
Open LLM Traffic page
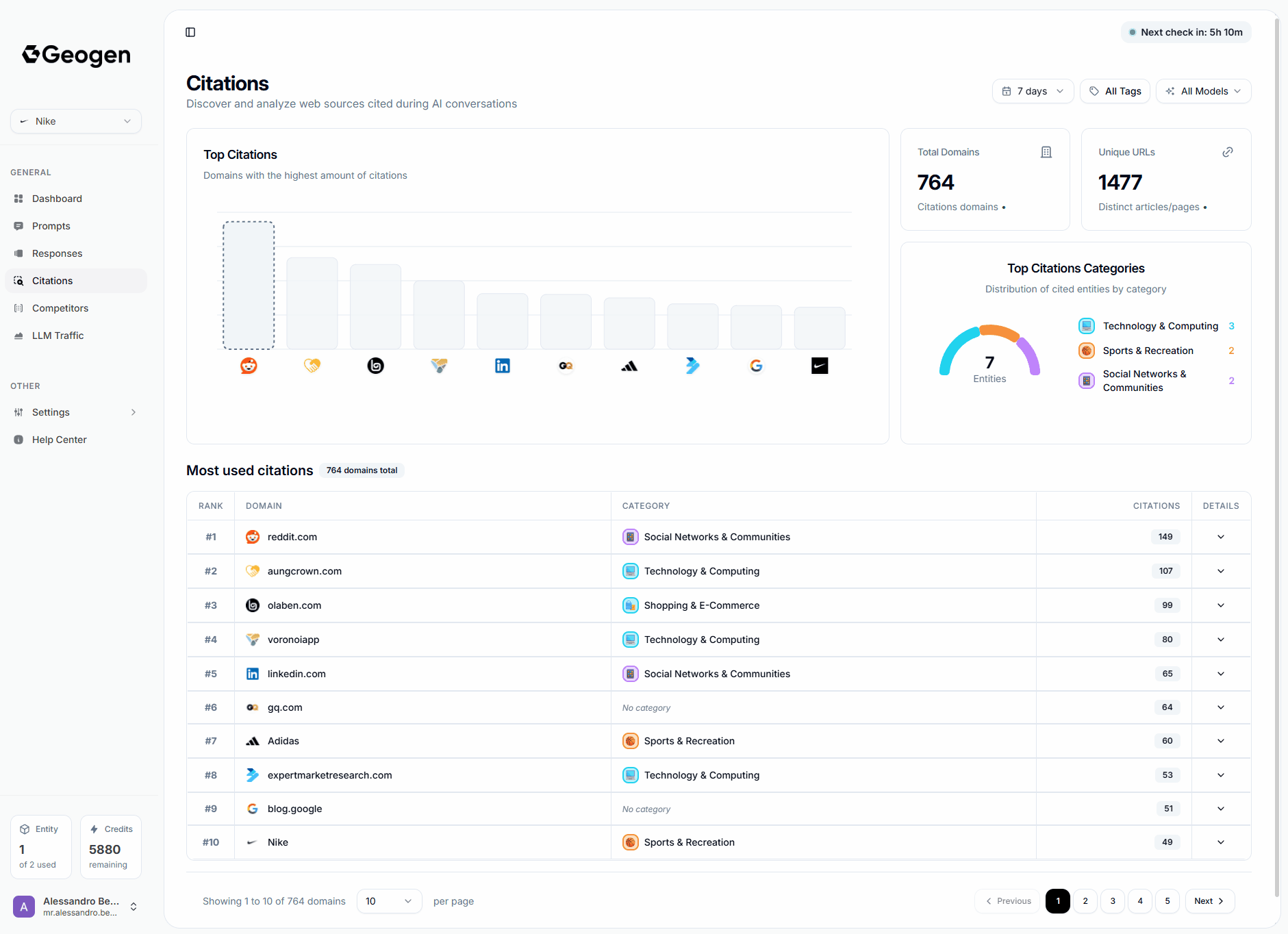click(58, 336)
